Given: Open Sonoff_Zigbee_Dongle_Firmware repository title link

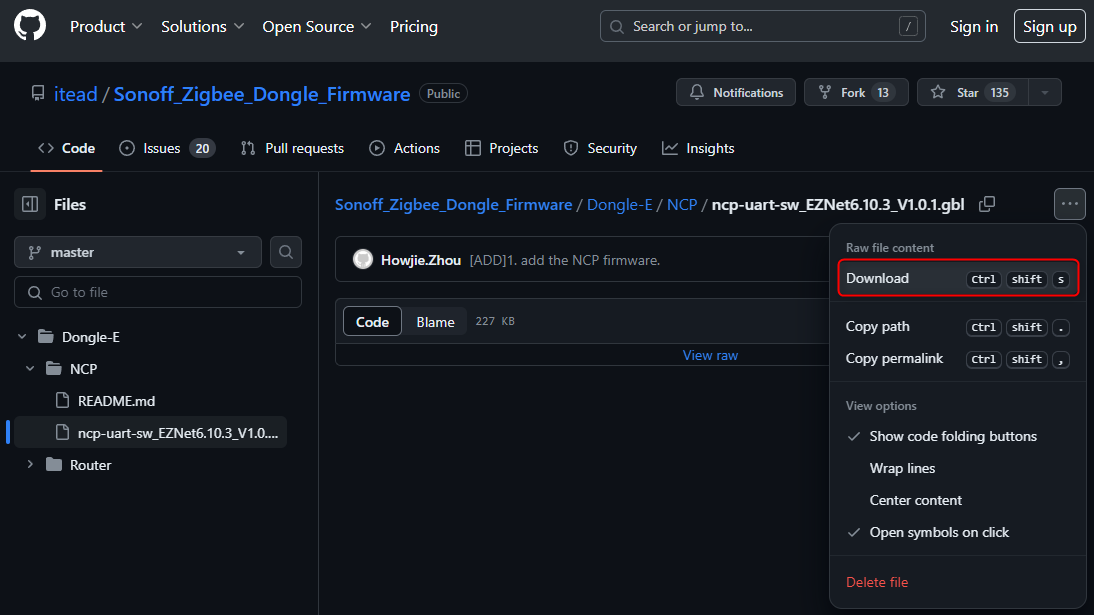Looking at the screenshot, I should [262, 94].
